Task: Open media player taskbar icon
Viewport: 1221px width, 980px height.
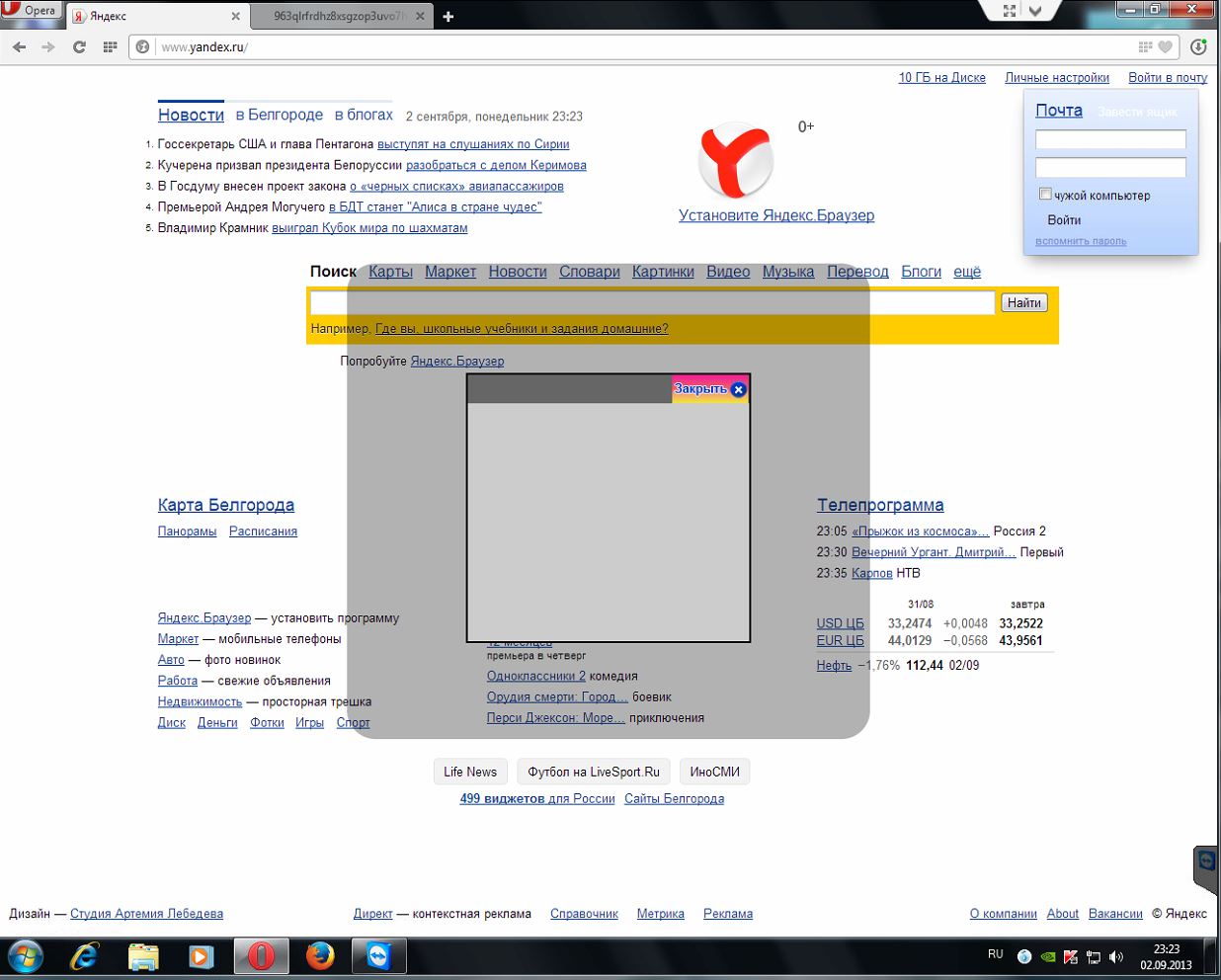Action: coord(202,957)
